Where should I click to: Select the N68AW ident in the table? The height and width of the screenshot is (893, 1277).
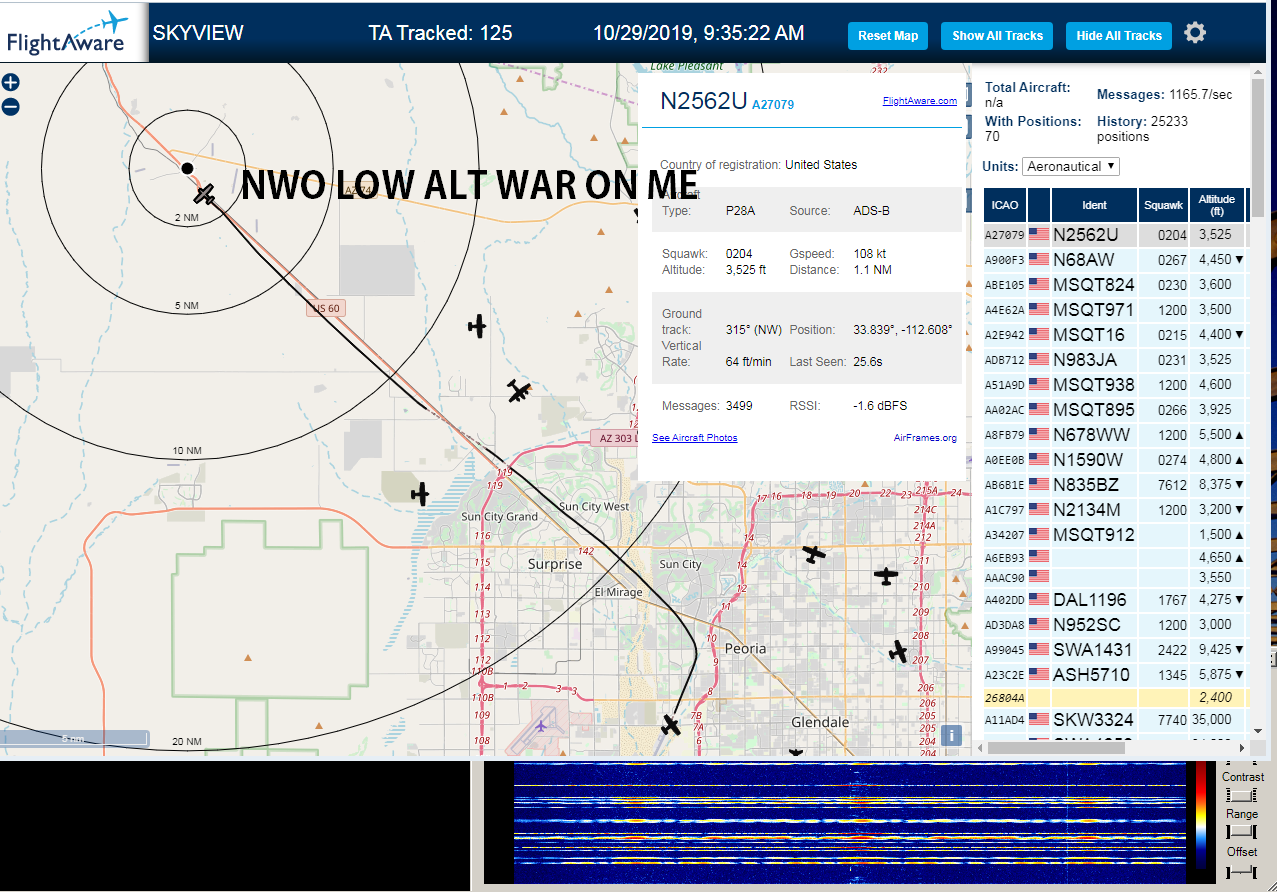(1083, 260)
